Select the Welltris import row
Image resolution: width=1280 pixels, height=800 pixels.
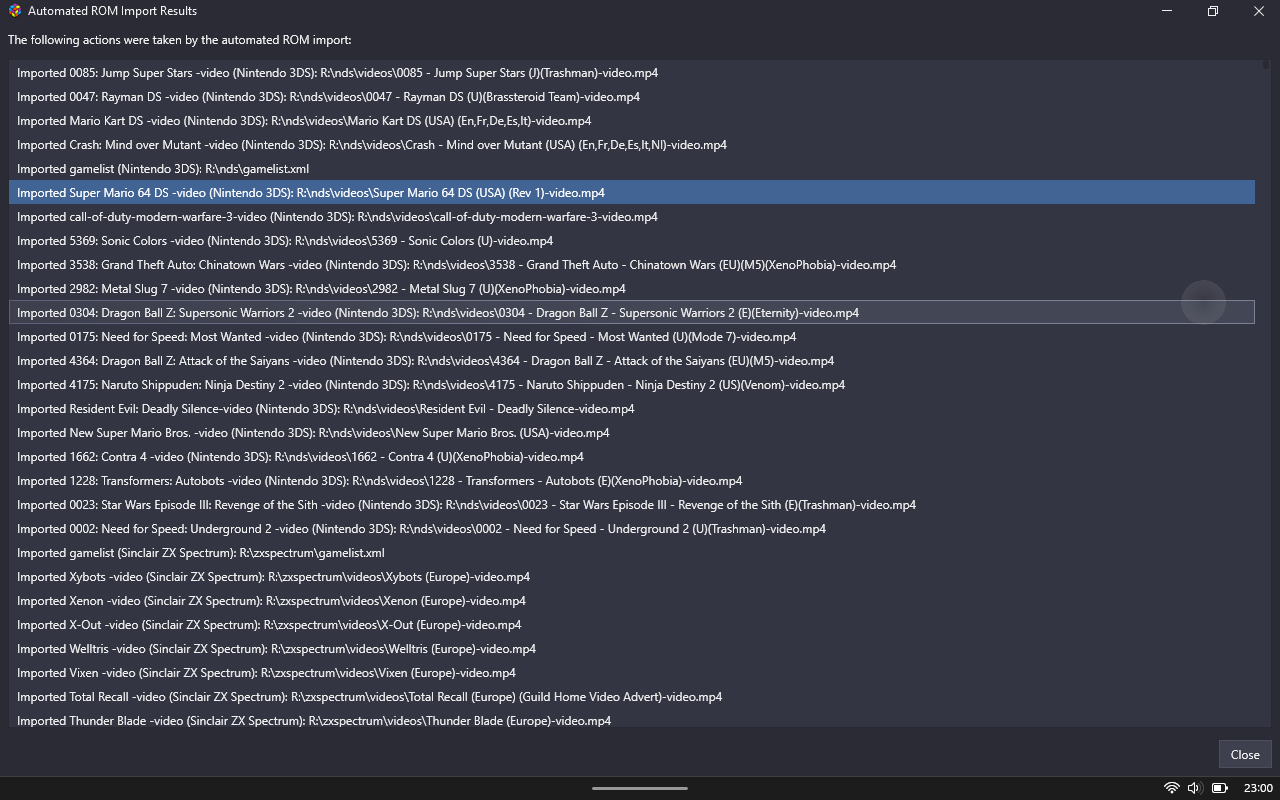click(632, 649)
